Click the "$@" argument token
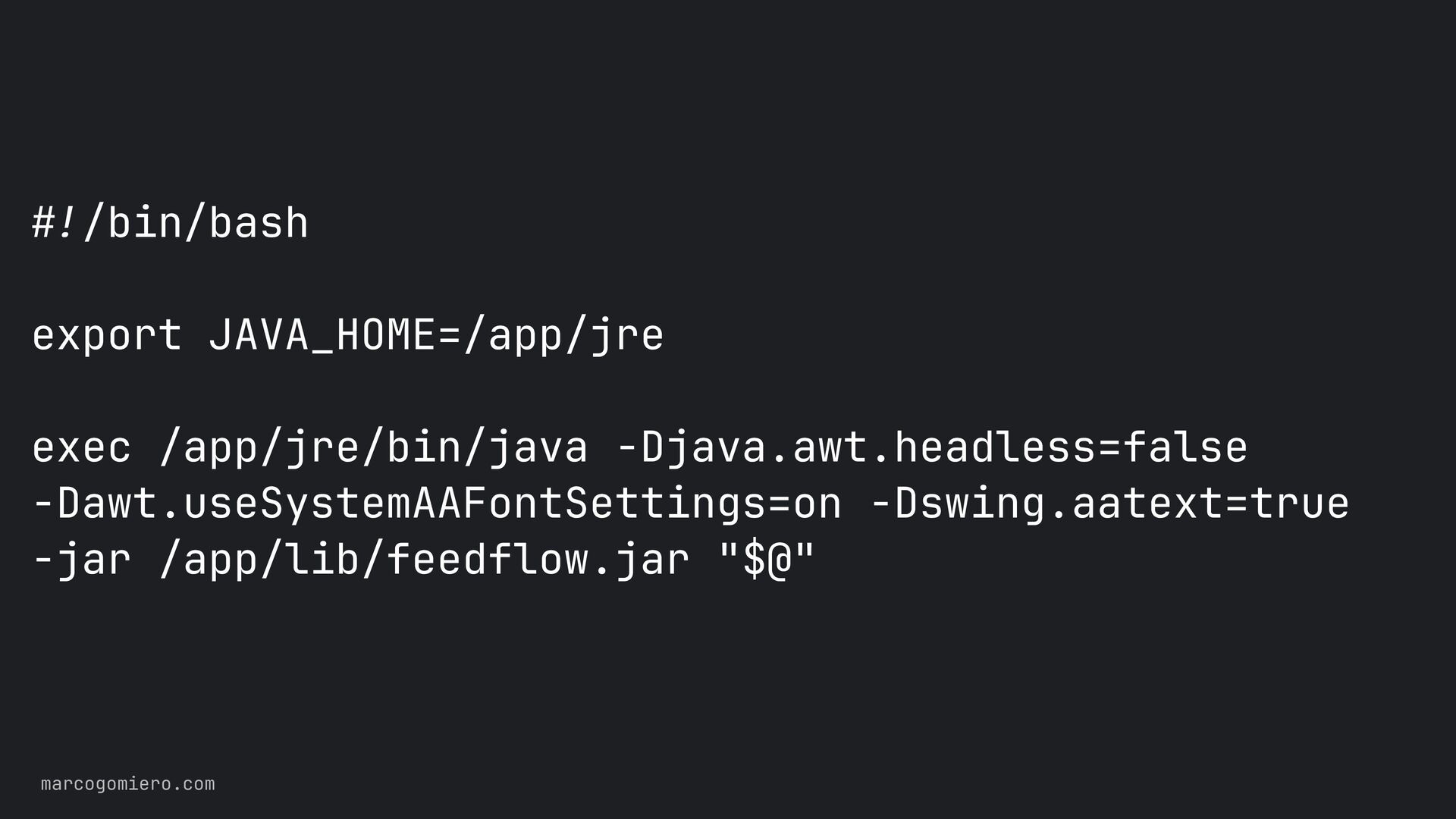This screenshot has height=819, width=1456. (766, 560)
